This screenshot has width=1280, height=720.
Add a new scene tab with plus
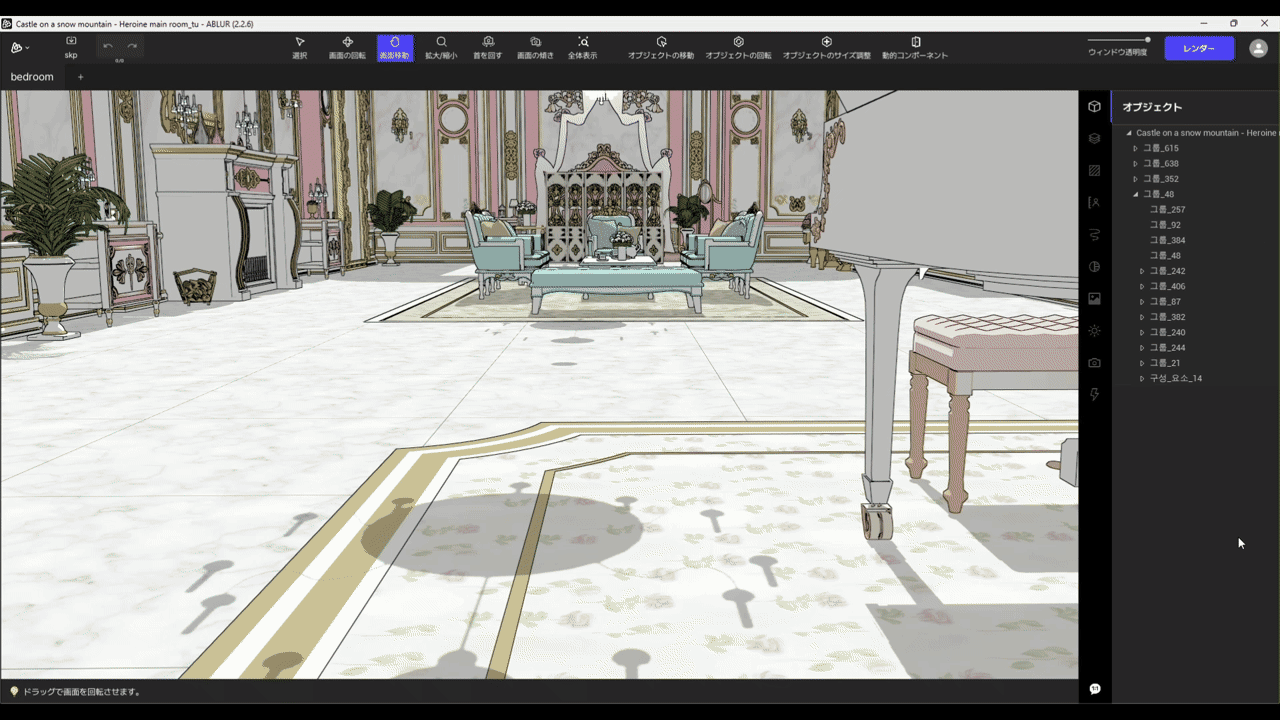(x=81, y=77)
